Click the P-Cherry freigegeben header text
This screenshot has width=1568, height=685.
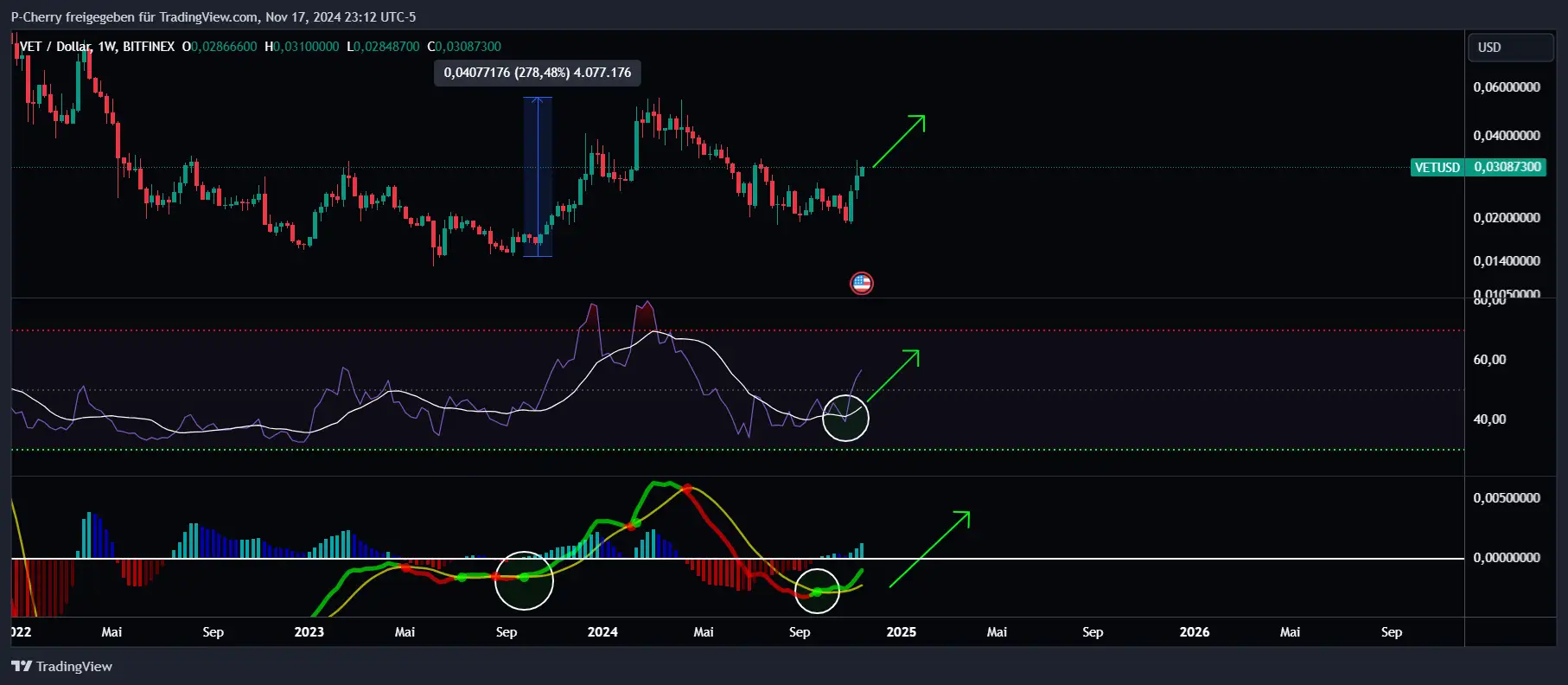coord(213,16)
